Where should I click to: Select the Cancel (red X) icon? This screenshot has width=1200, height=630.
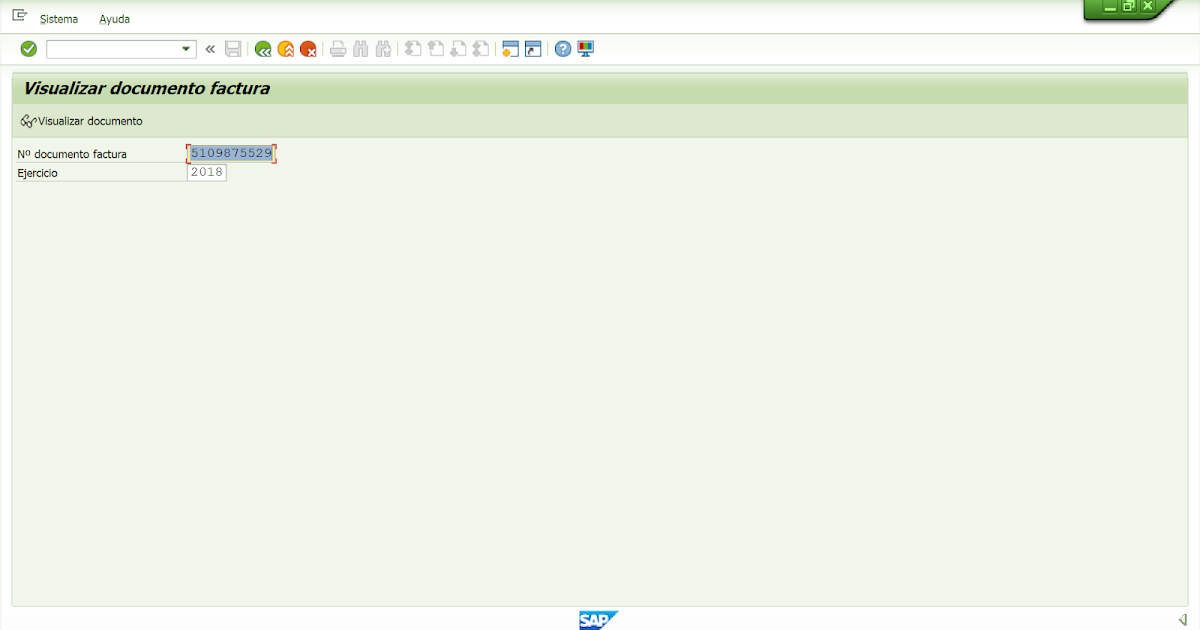308,48
